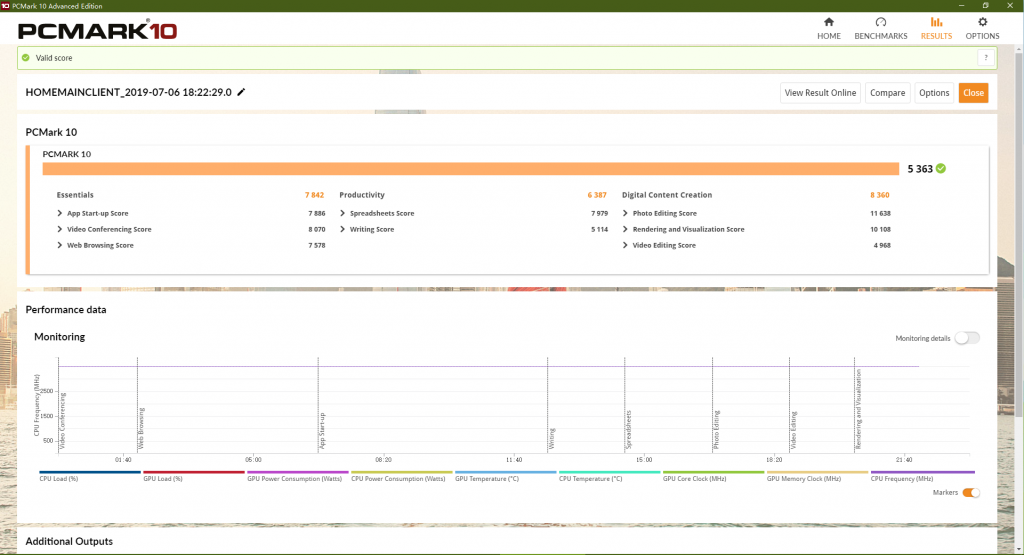Click the GPU Load red legend swatch
Viewport: 1024px width, 555px height.
(x=194, y=473)
